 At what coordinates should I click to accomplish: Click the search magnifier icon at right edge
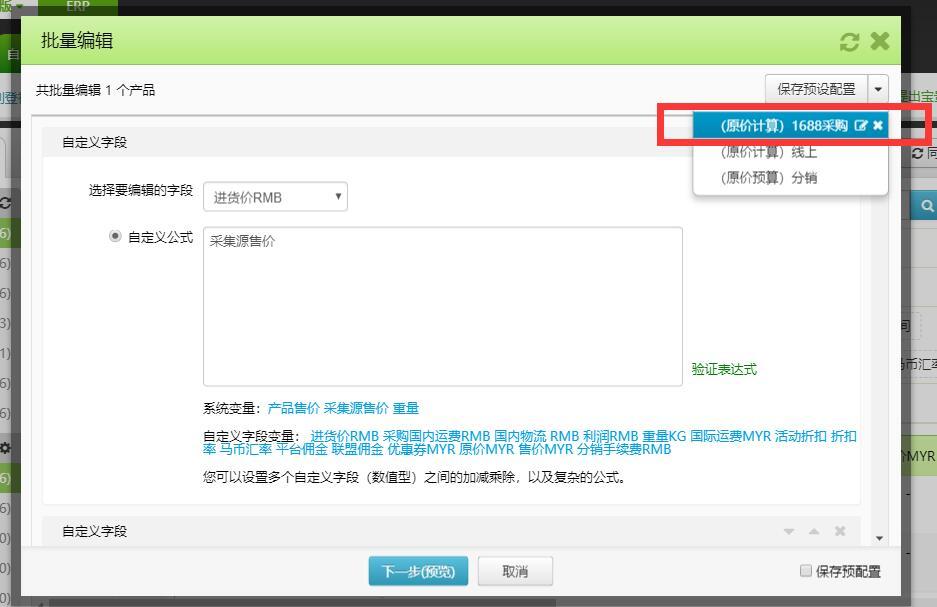click(x=927, y=206)
